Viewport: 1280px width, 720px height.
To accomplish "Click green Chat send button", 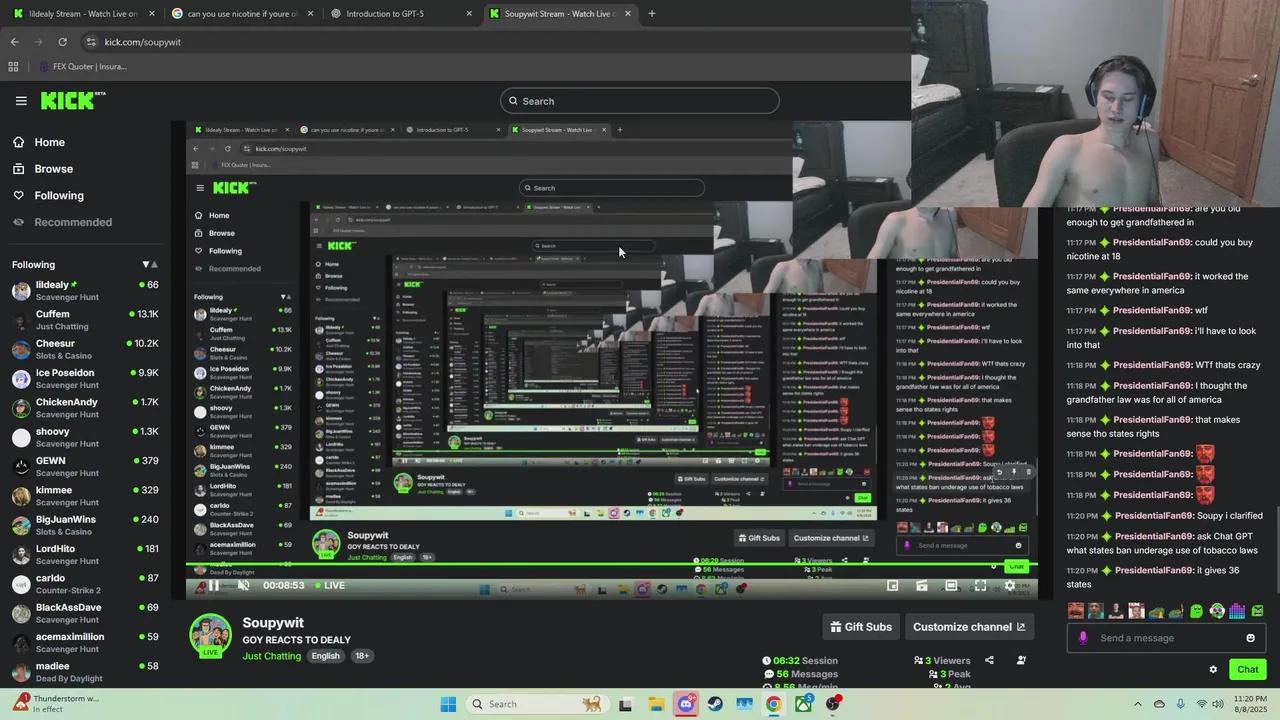I will 1248,670.
